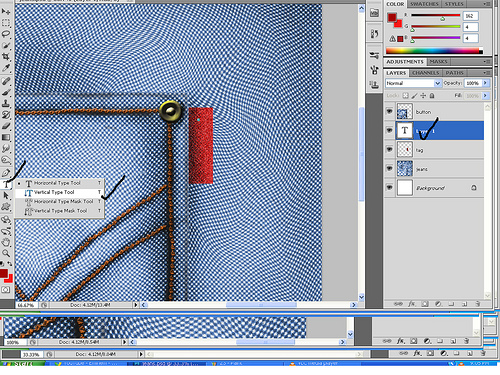Viewport: 500px width, 375px height.
Task: Select the Quick Selection tool
Action: [x=6, y=45]
